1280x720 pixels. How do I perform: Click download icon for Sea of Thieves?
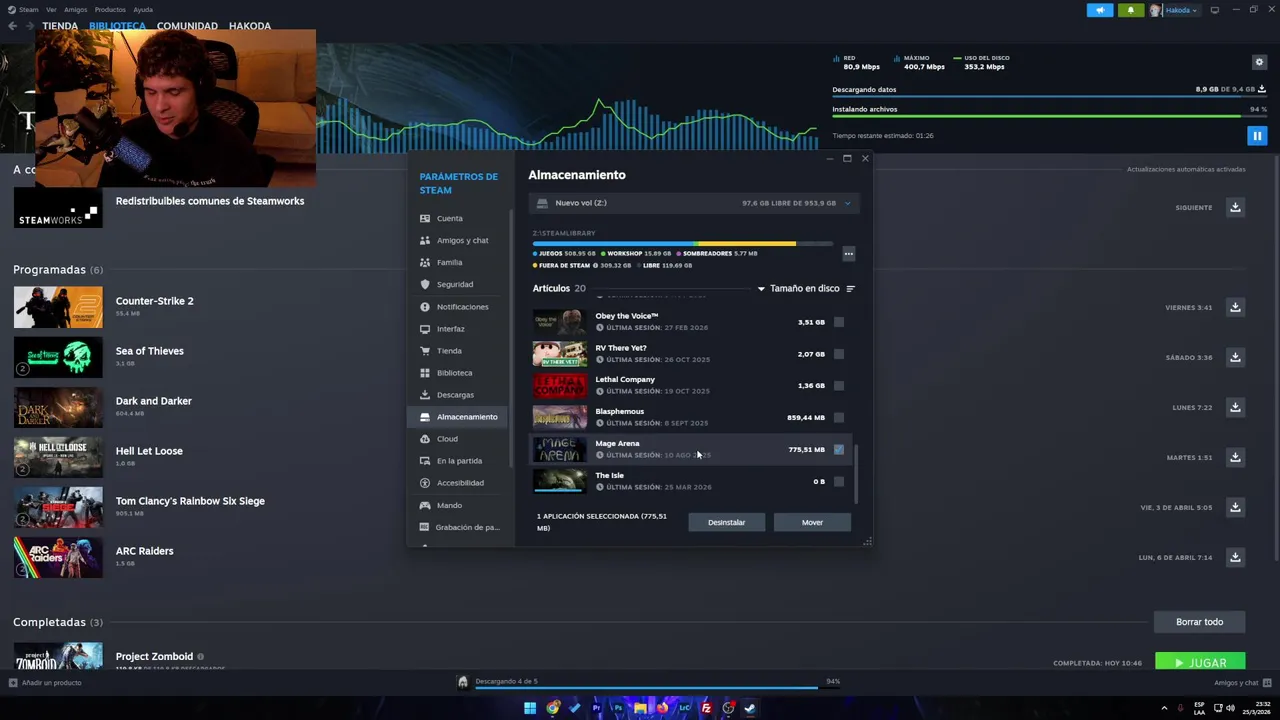pyautogui.click(x=1235, y=357)
